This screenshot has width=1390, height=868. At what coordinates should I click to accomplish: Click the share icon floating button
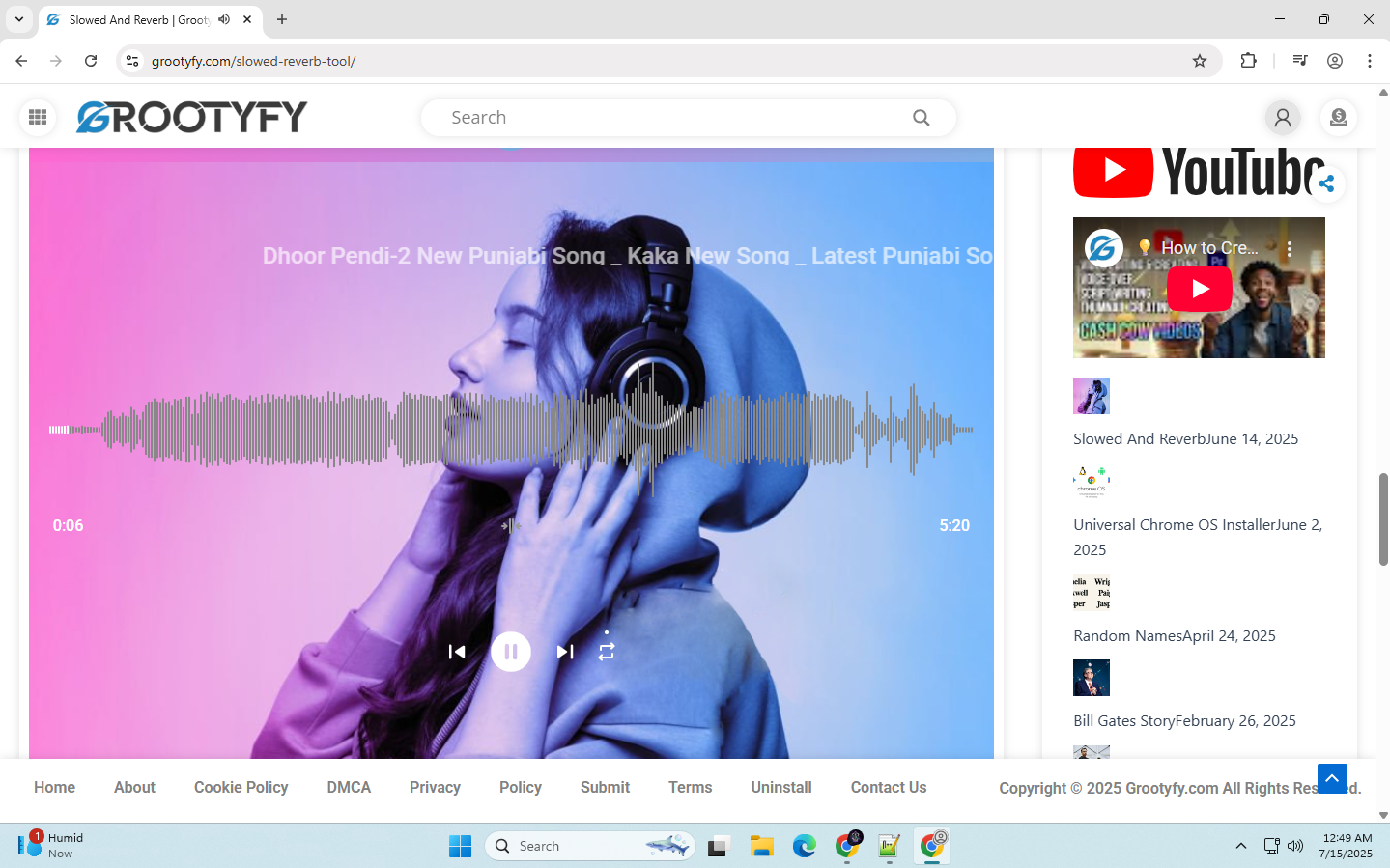1326,183
